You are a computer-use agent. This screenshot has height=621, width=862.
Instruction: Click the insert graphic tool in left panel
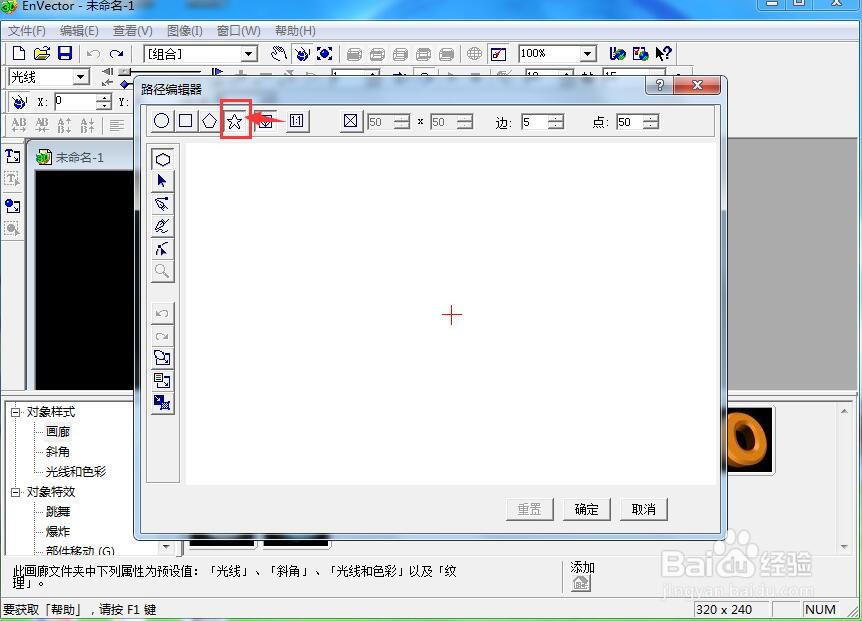click(x=13, y=206)
